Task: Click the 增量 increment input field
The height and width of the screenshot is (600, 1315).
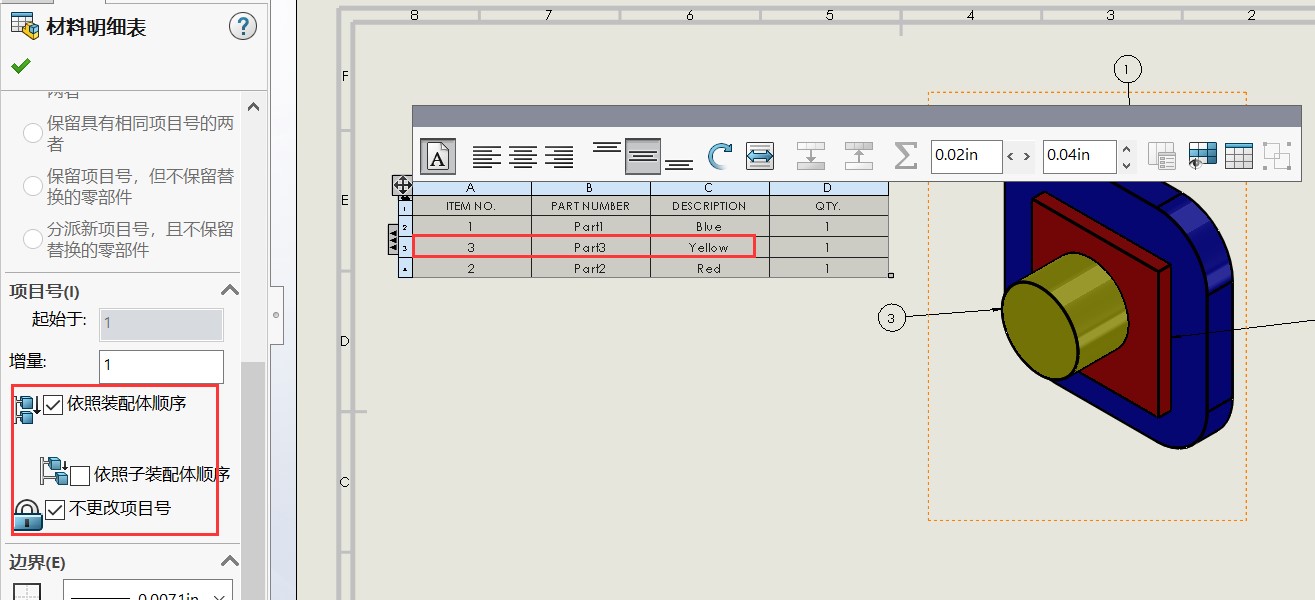Action: (161, 366)
